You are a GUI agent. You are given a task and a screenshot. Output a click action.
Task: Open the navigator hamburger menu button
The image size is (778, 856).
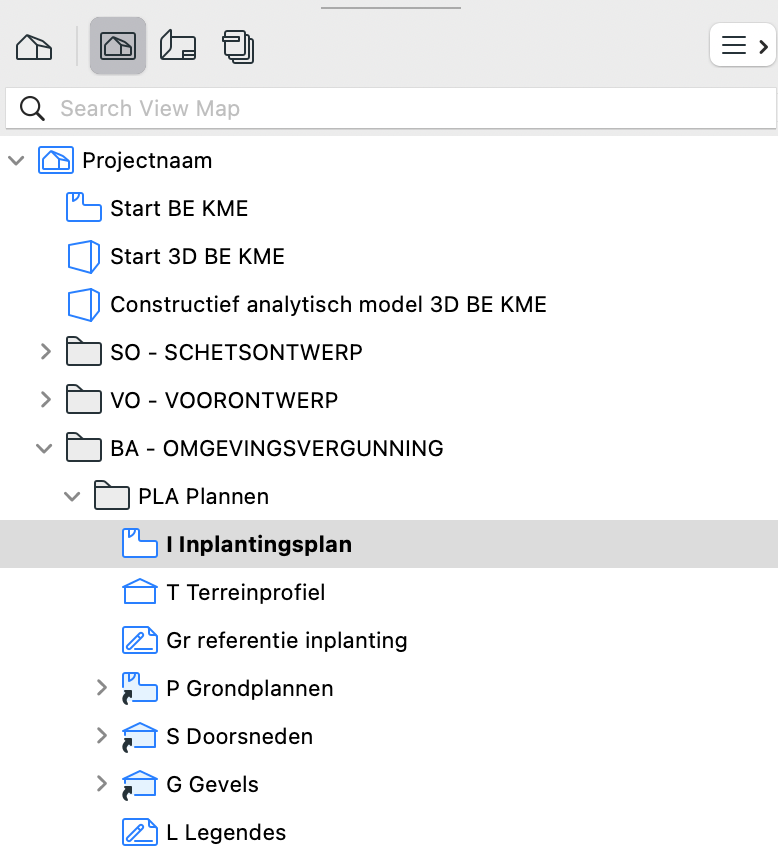pyautogui.click(x=743, y=45)
